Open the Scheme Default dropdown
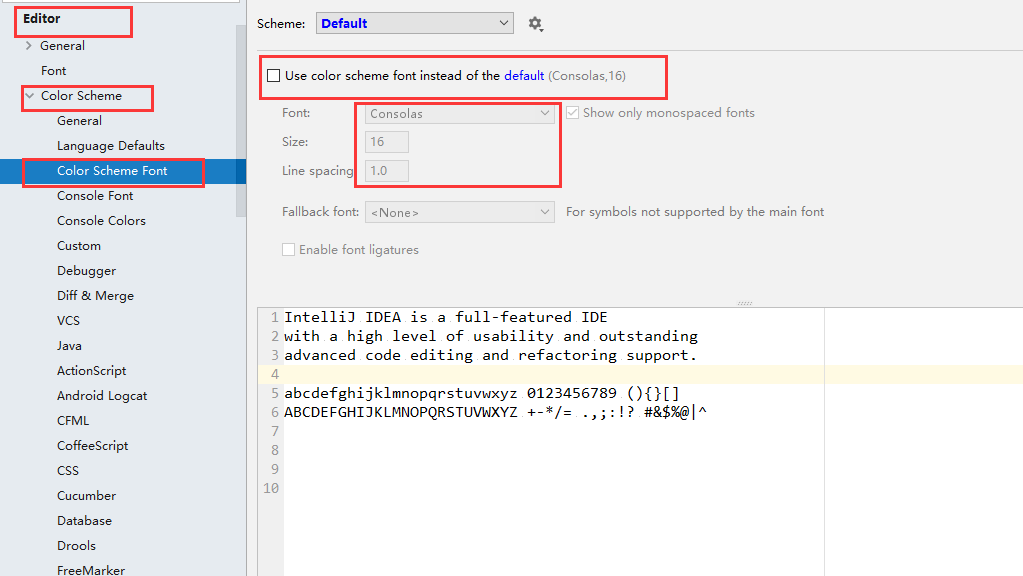Image resolution: width=1023 pixels, height=576 pixels. point(415,23)
